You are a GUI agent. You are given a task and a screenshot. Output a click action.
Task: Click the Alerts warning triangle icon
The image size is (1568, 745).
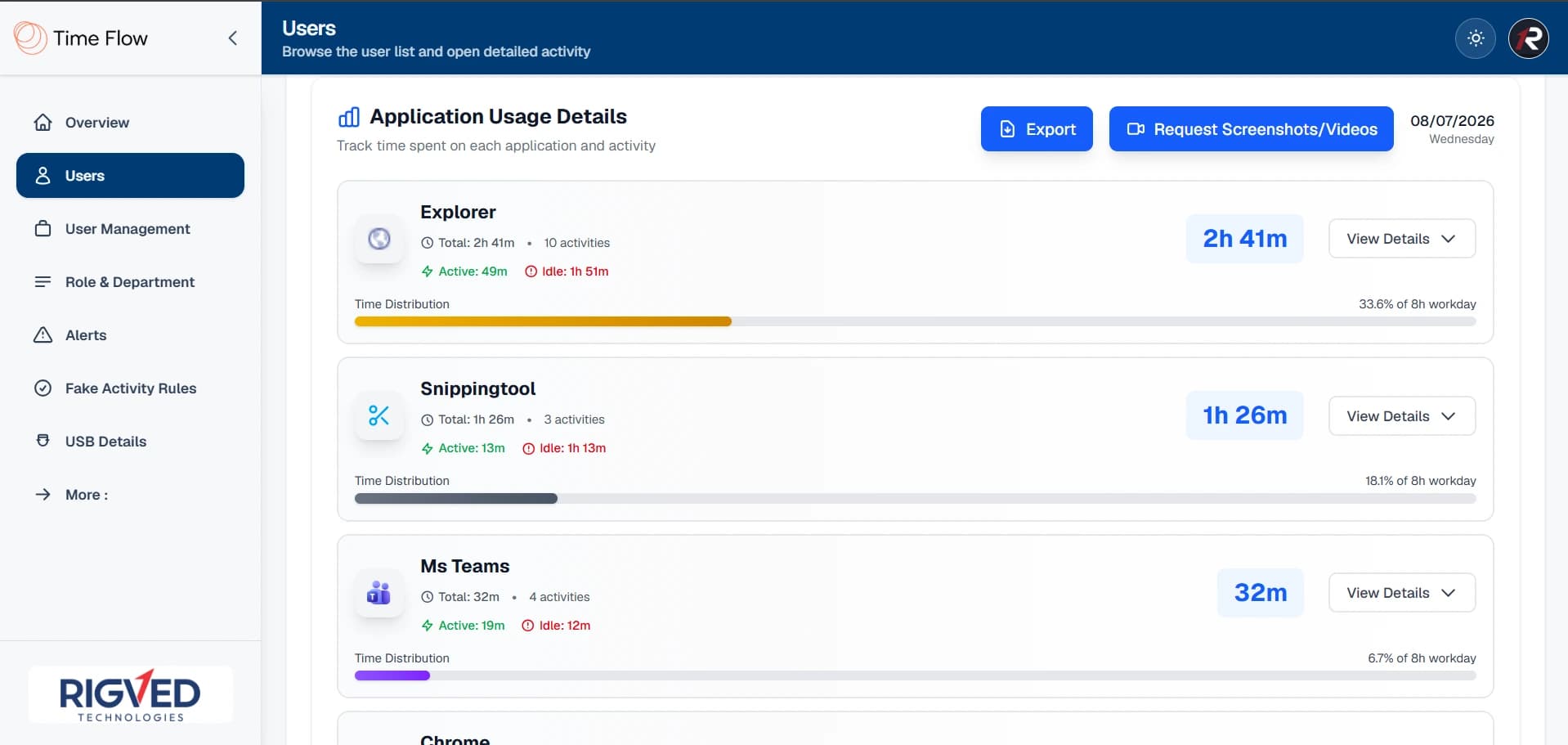(43, 335)
